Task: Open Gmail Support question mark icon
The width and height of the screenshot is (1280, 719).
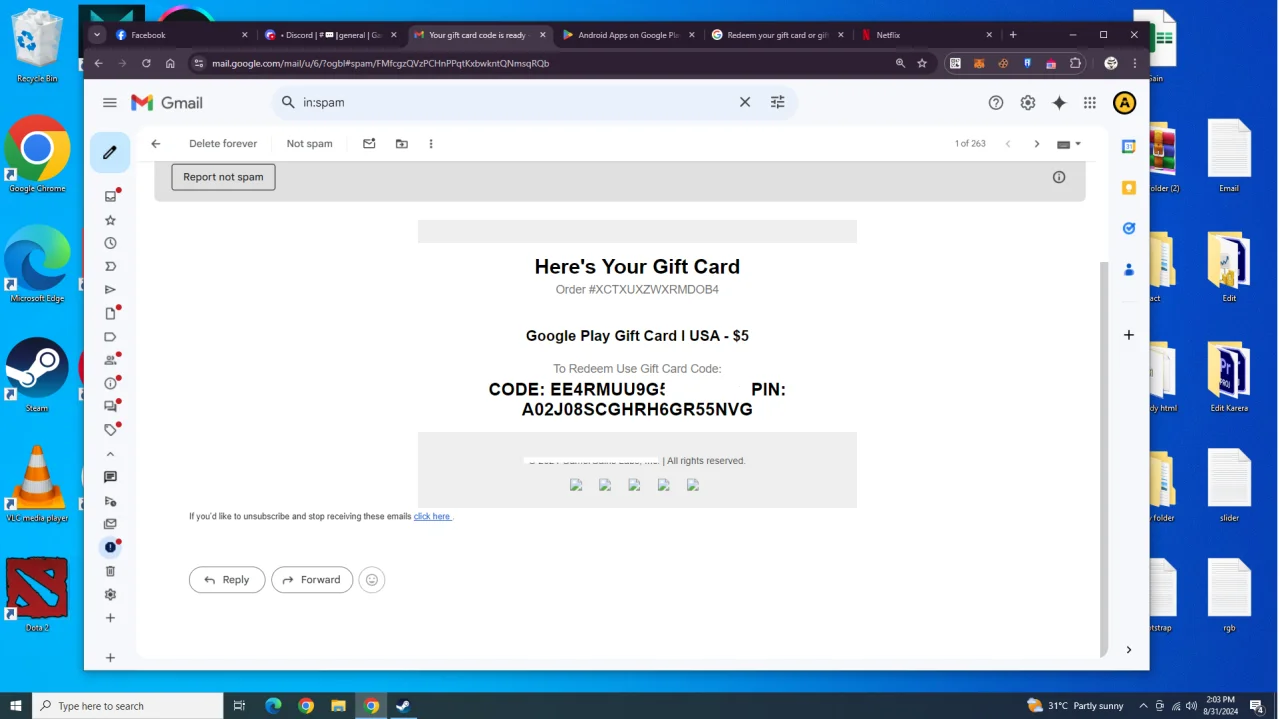Action: tap(996, 102)
